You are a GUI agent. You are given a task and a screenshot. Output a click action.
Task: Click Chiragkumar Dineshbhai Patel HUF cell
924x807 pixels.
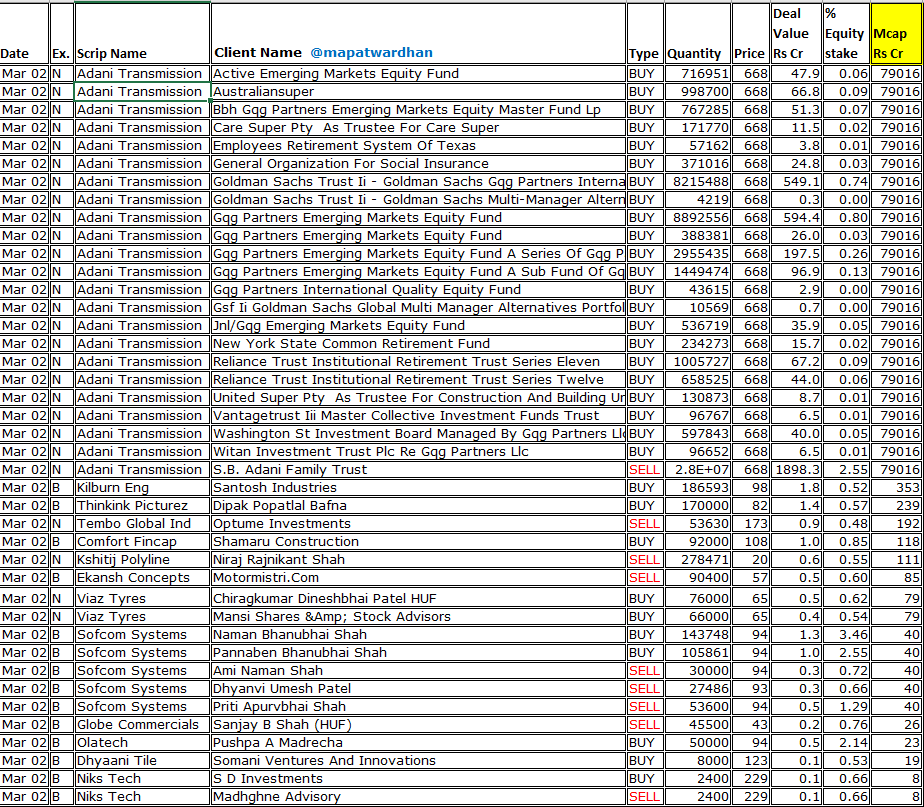pos(418,598)
